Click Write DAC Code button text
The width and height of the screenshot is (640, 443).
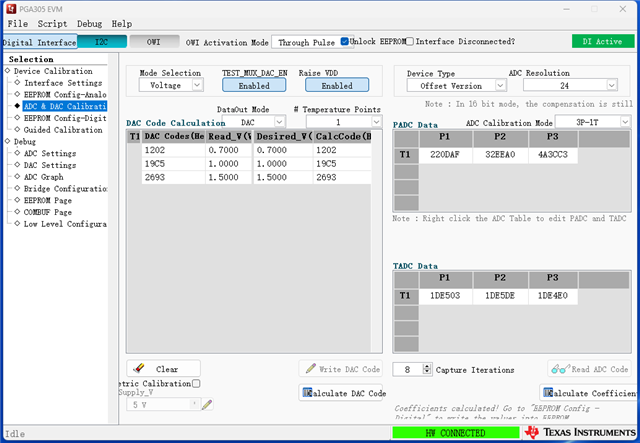click(x=349, y=369)
